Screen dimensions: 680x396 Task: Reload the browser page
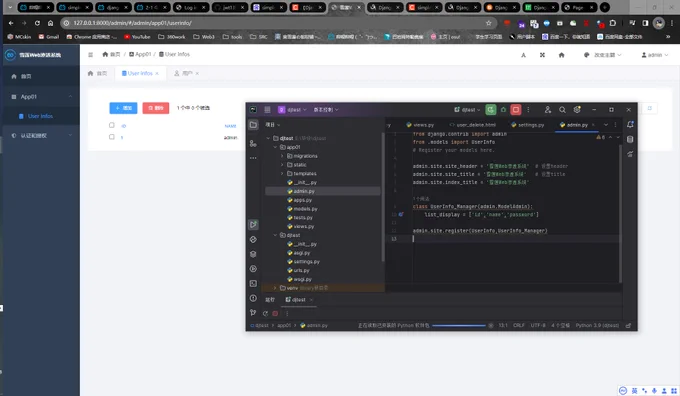pos(37,23)
